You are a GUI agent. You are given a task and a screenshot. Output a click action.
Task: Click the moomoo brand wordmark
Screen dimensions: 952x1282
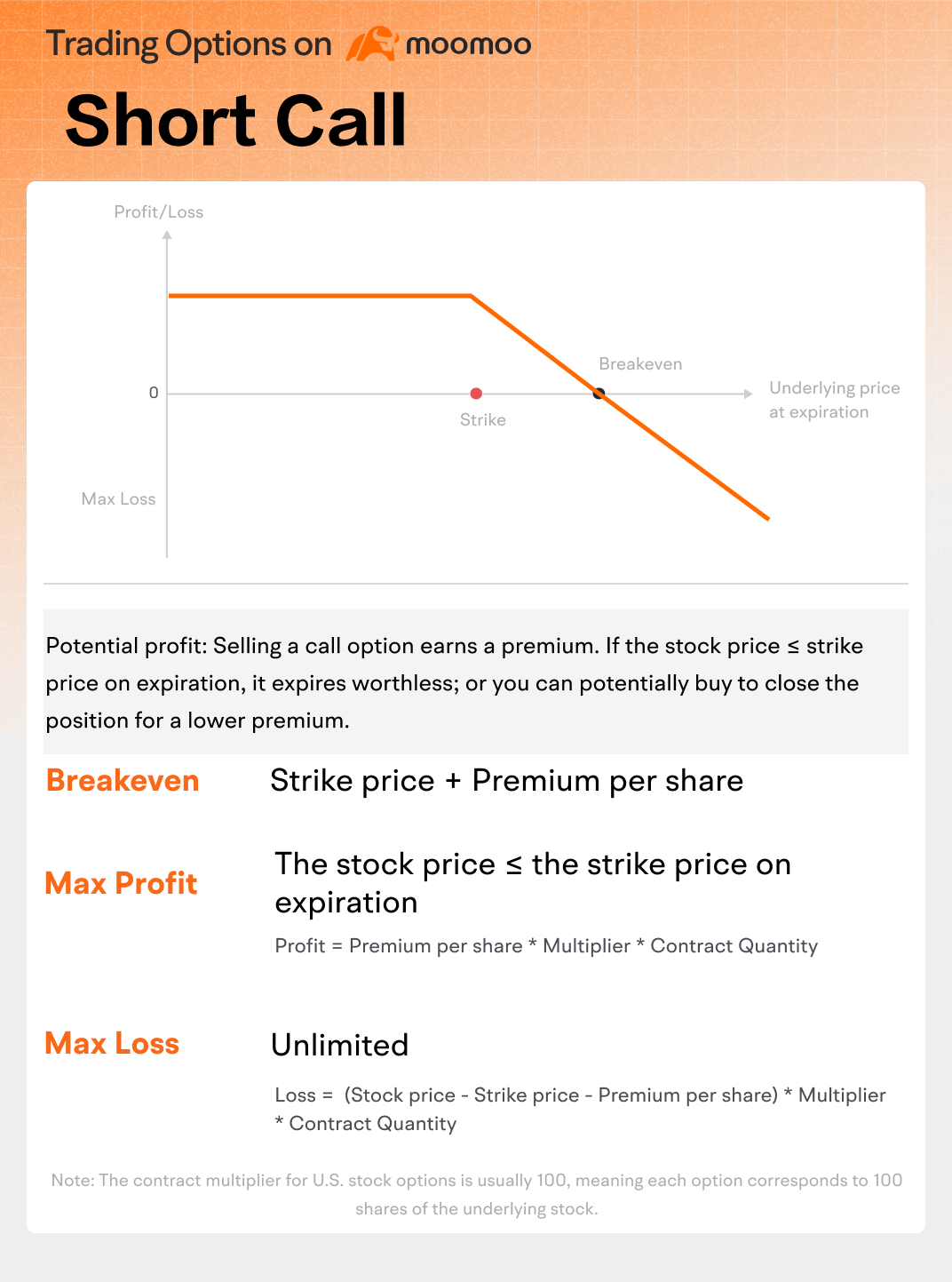point(468,44)
